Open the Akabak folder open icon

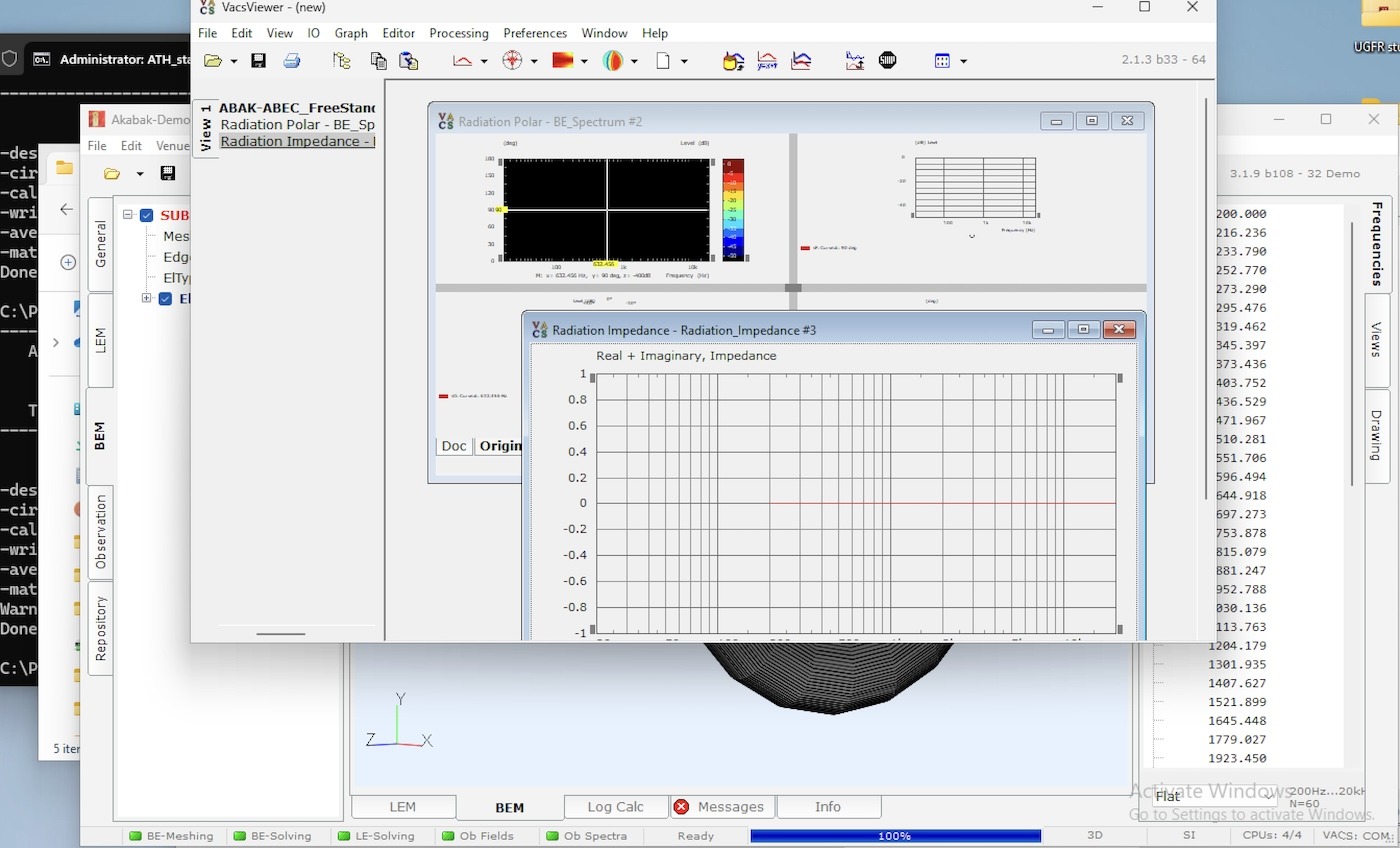(x=112, y=173)
